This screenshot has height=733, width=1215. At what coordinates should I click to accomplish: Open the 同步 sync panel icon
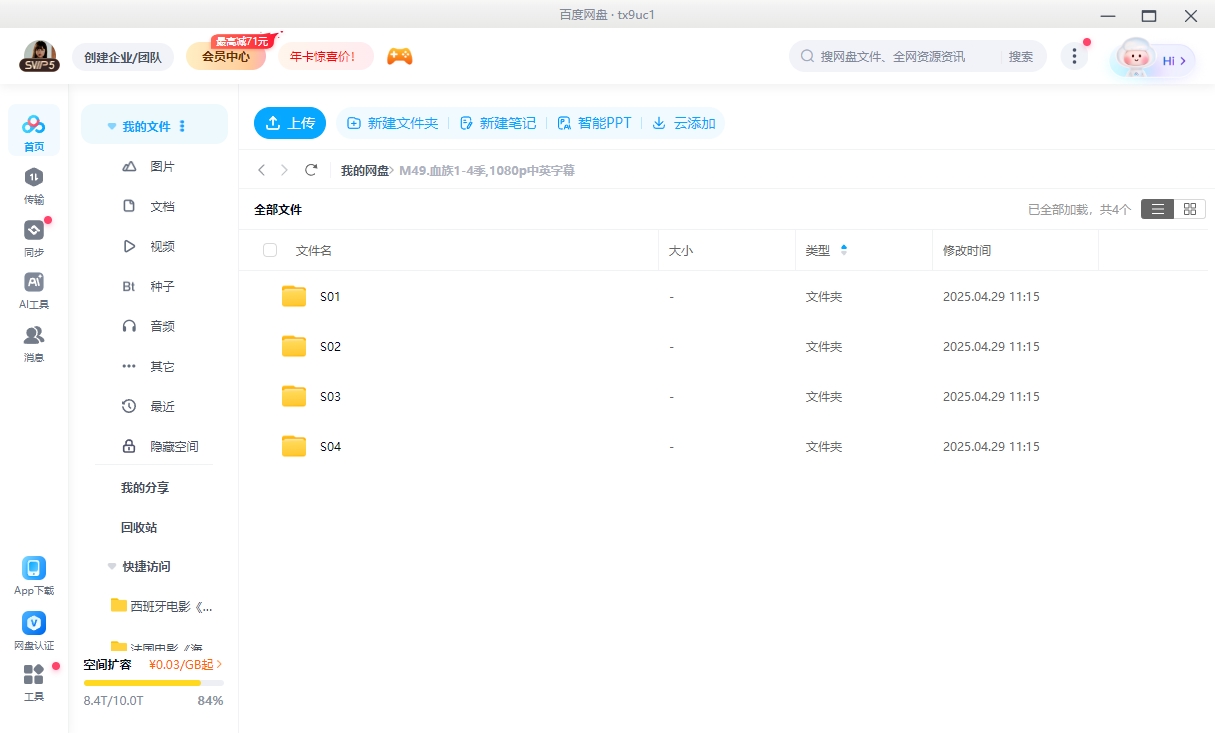(x=34, y=231)
